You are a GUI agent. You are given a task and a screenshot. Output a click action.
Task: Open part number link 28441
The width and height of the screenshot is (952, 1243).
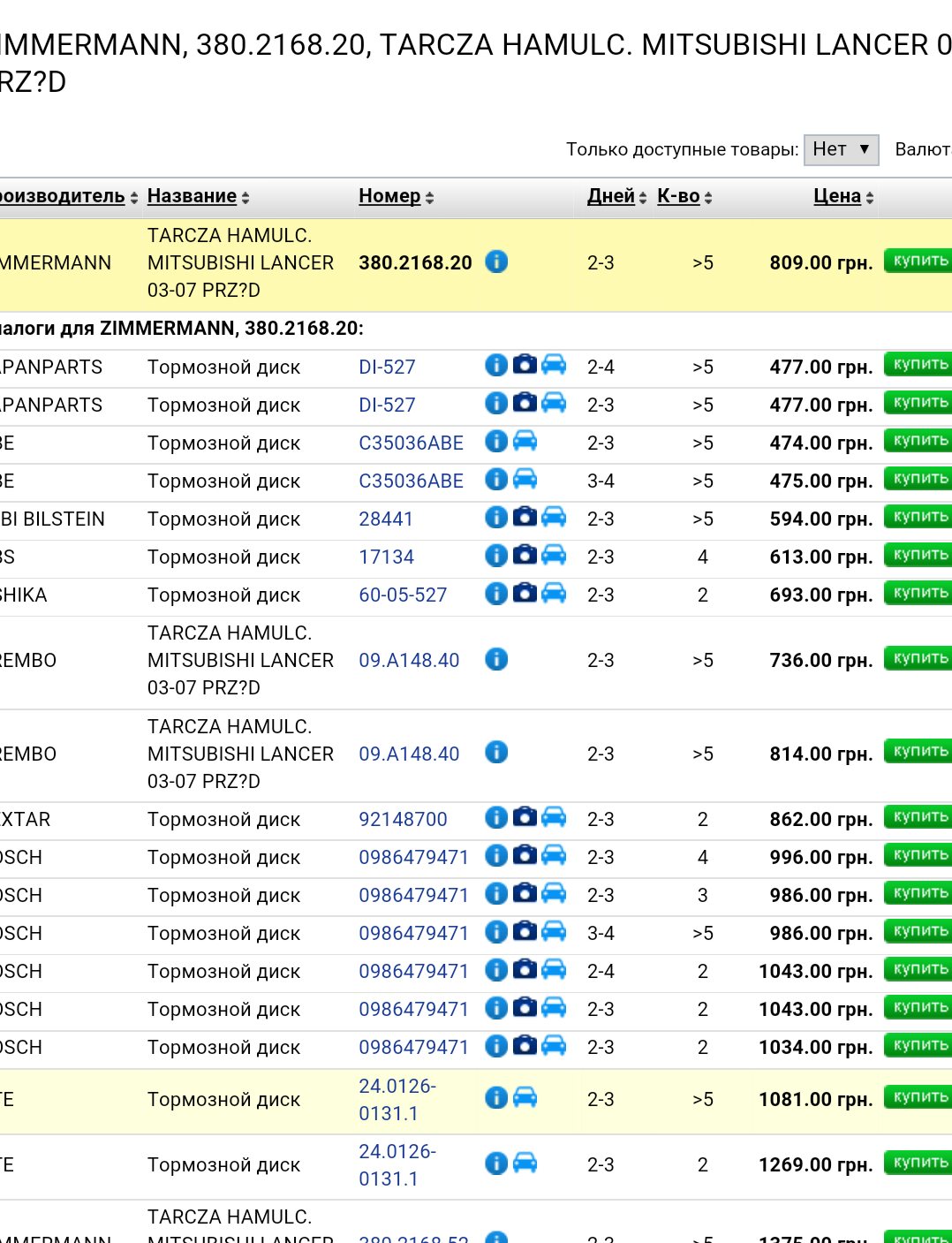(x=386, y=519)
